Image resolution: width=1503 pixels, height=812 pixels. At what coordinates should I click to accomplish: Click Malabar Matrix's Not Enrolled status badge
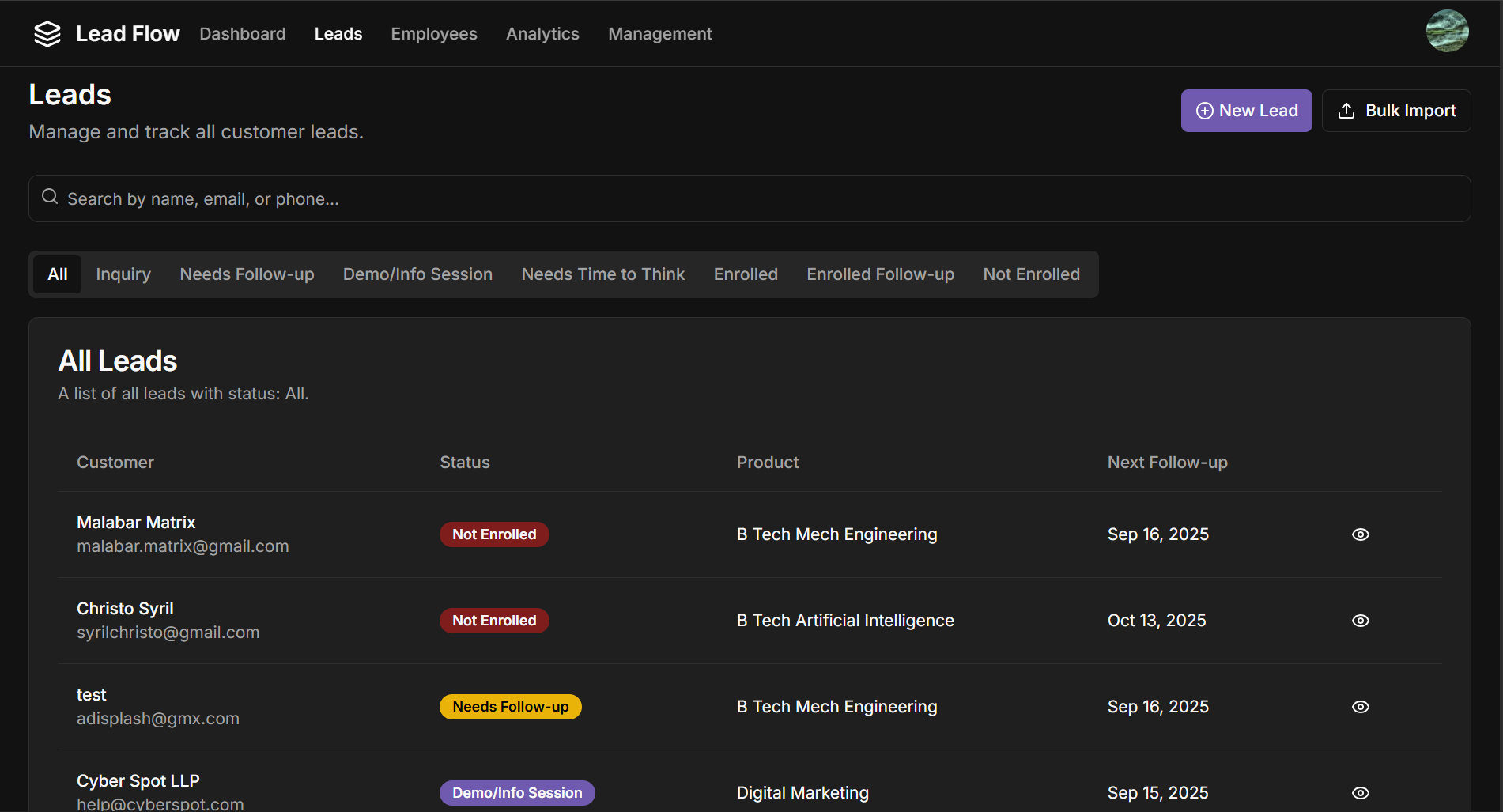pyautogui.click(x=494, y=534)
